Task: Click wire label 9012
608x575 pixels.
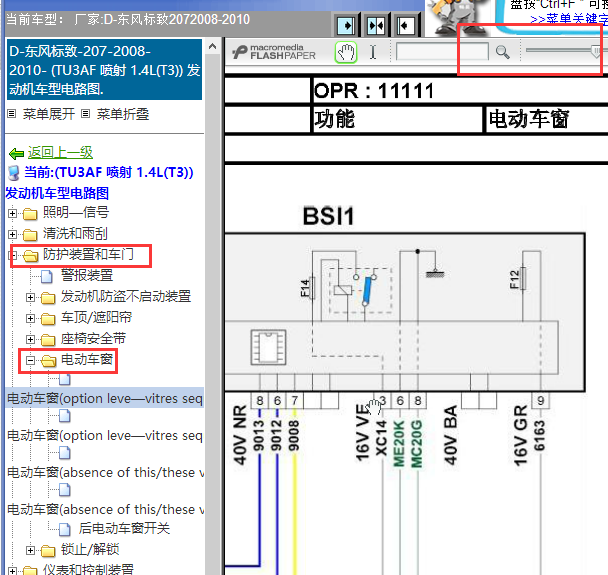Action: point(276,436)
